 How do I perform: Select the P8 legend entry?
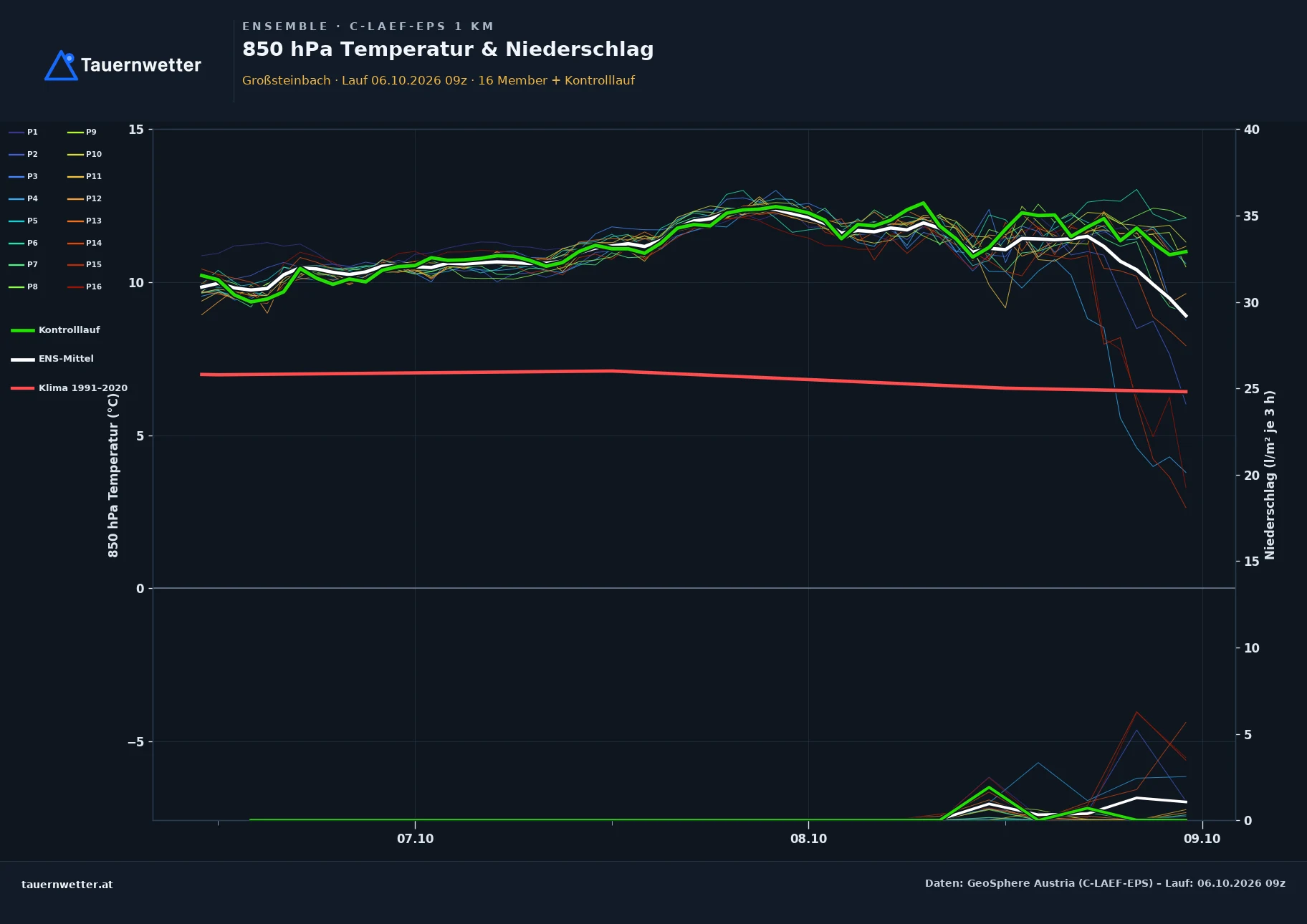(24, 287)
